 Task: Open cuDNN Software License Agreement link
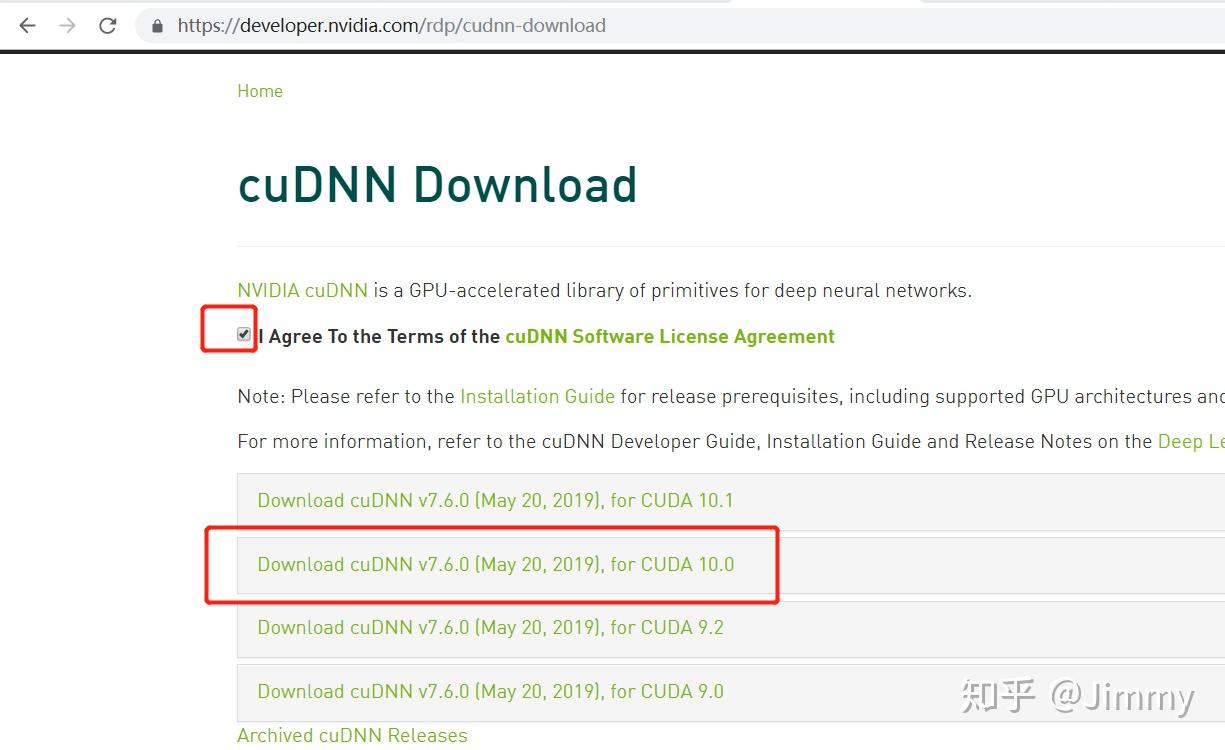670,337
